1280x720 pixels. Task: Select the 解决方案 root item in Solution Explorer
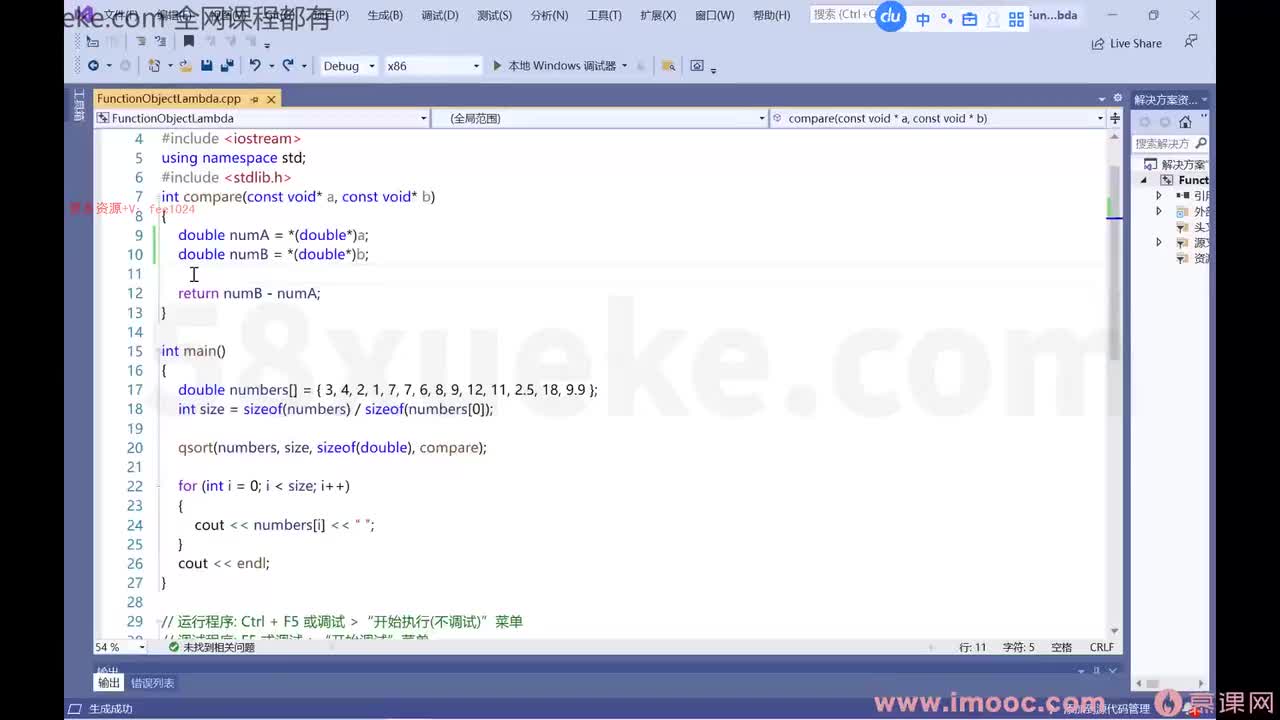coord(1177,165)
